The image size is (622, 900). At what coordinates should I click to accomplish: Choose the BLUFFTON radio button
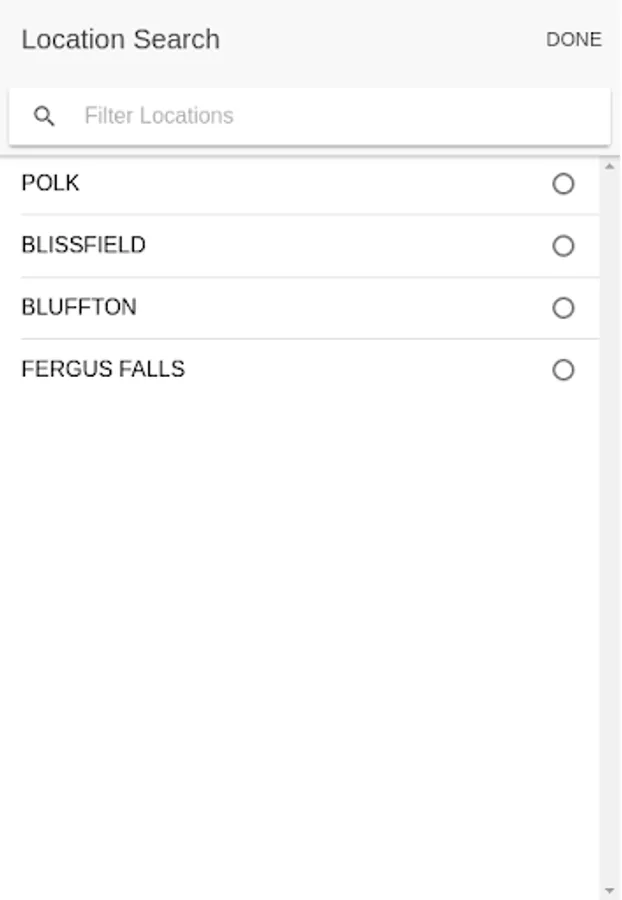tap(563, 308)
